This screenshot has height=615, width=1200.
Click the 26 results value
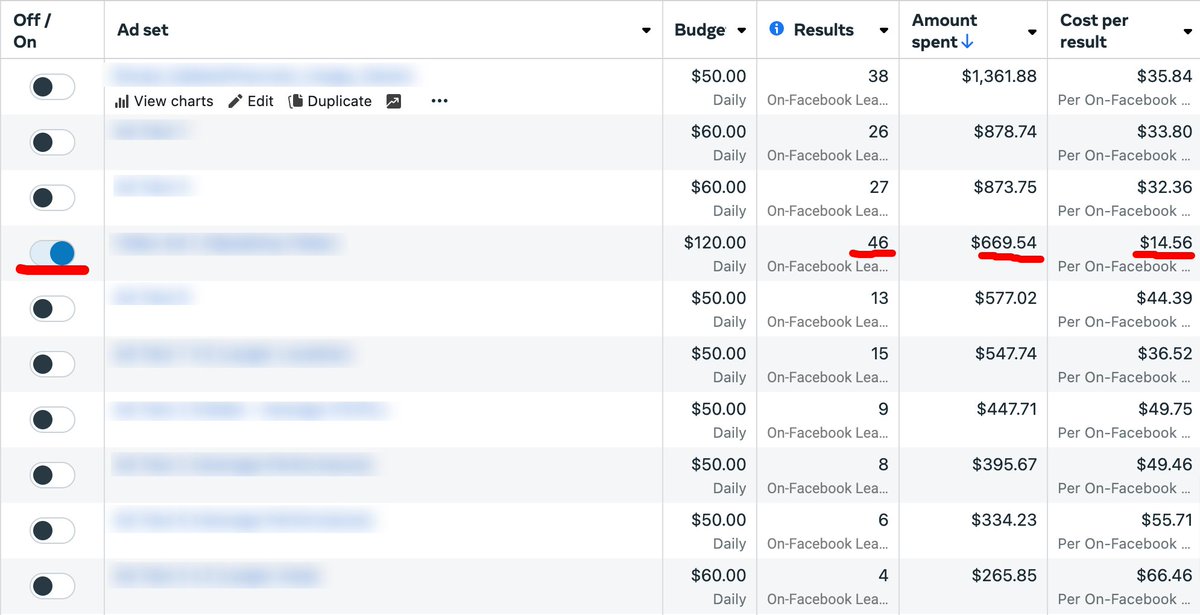tap(879, 131)
